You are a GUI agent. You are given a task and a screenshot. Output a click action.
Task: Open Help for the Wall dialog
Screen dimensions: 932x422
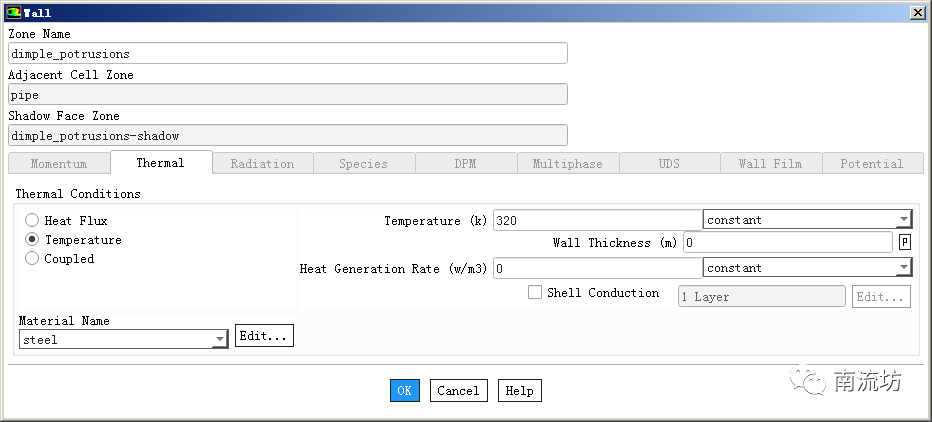click(x=519, y=391)
